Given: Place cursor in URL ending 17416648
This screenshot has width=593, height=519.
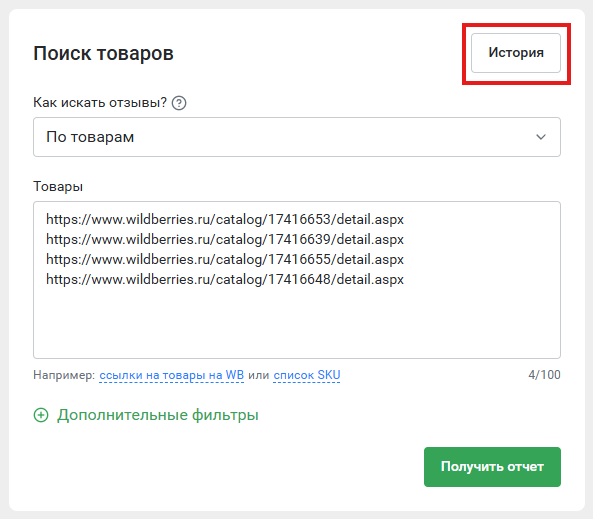Looking at the screenshot, I should click(x=225, y=280).
